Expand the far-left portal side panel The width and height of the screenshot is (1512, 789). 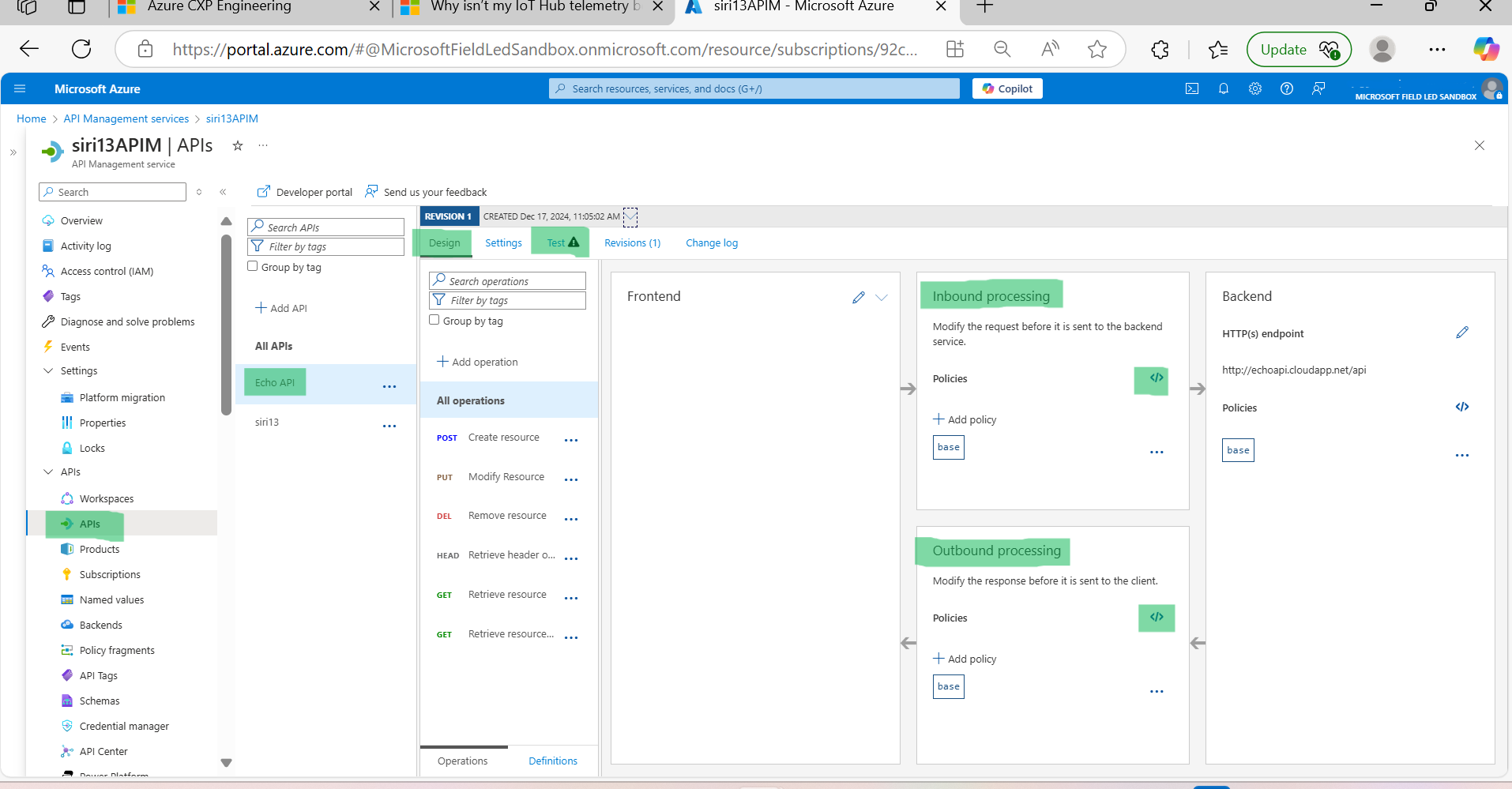[x=13, y=152]
